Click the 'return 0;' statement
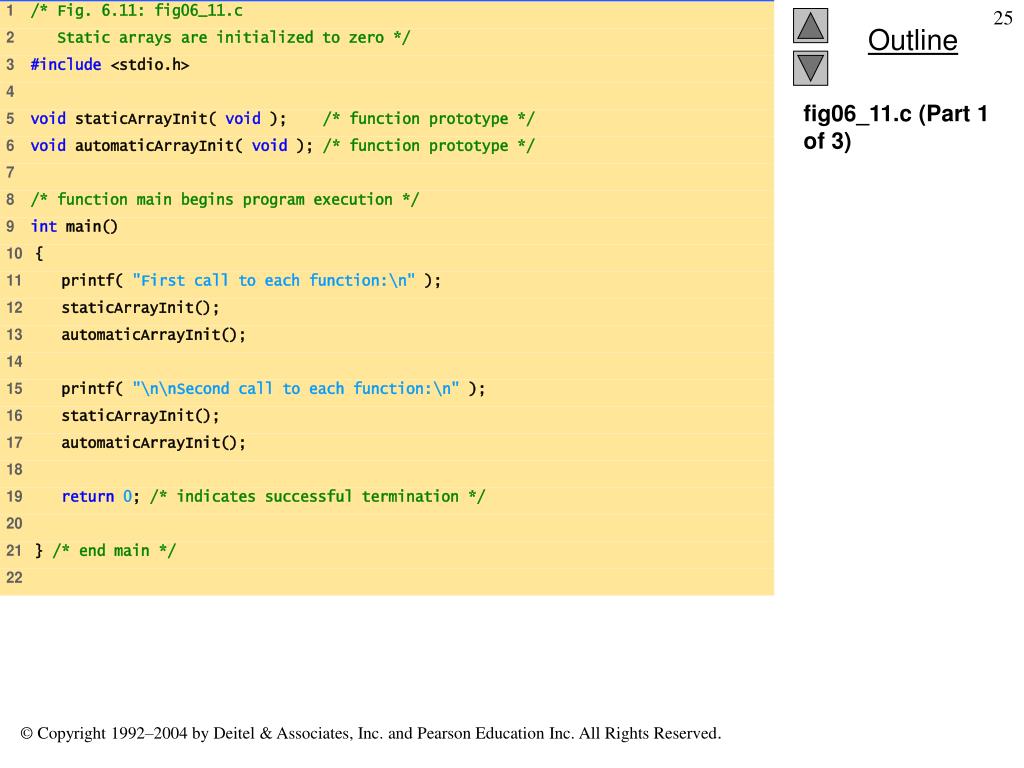This screenshot has height=768, width=1024. [x=101, y=497]
